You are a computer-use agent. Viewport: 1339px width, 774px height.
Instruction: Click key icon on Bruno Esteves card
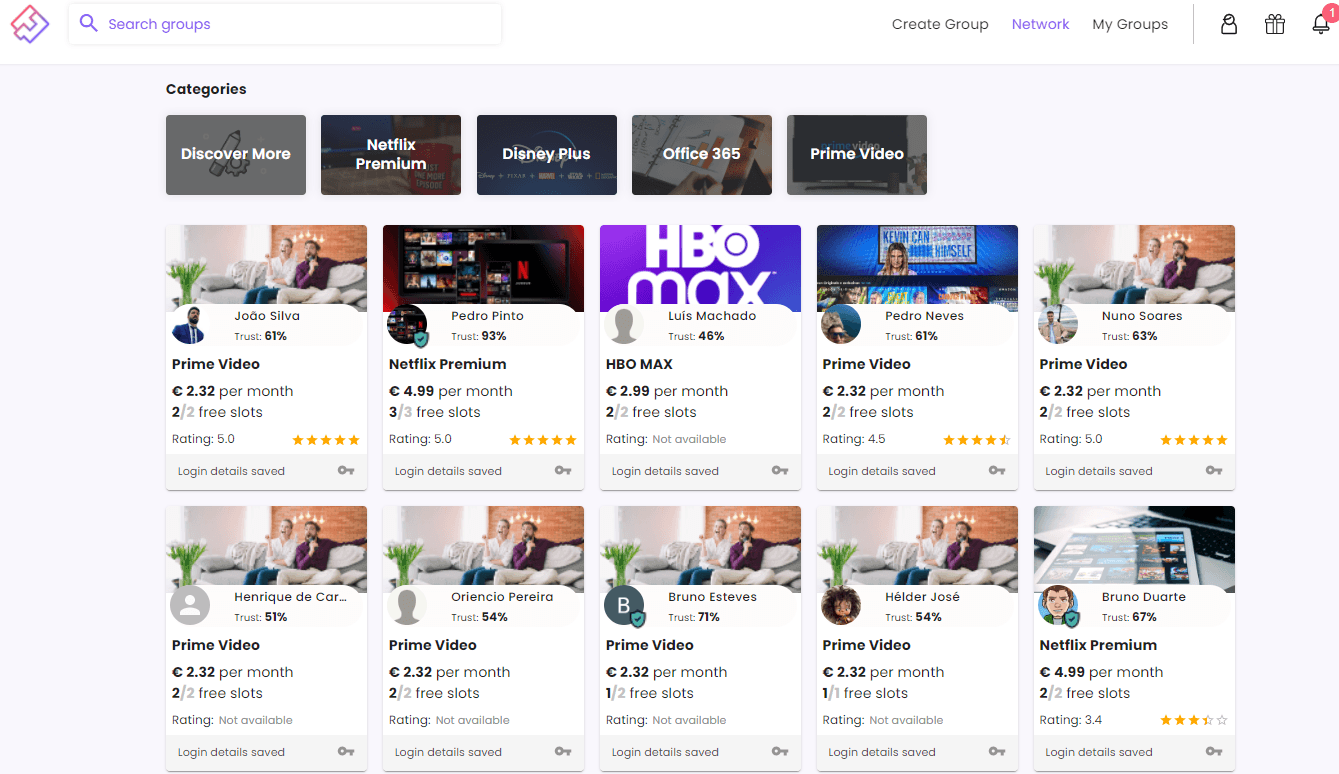point(780,751)
